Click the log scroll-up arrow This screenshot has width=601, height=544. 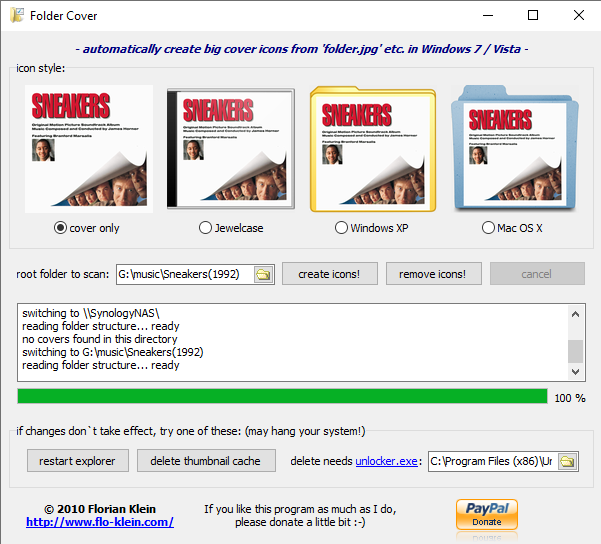pyautogui.click(x=575, y=314)
